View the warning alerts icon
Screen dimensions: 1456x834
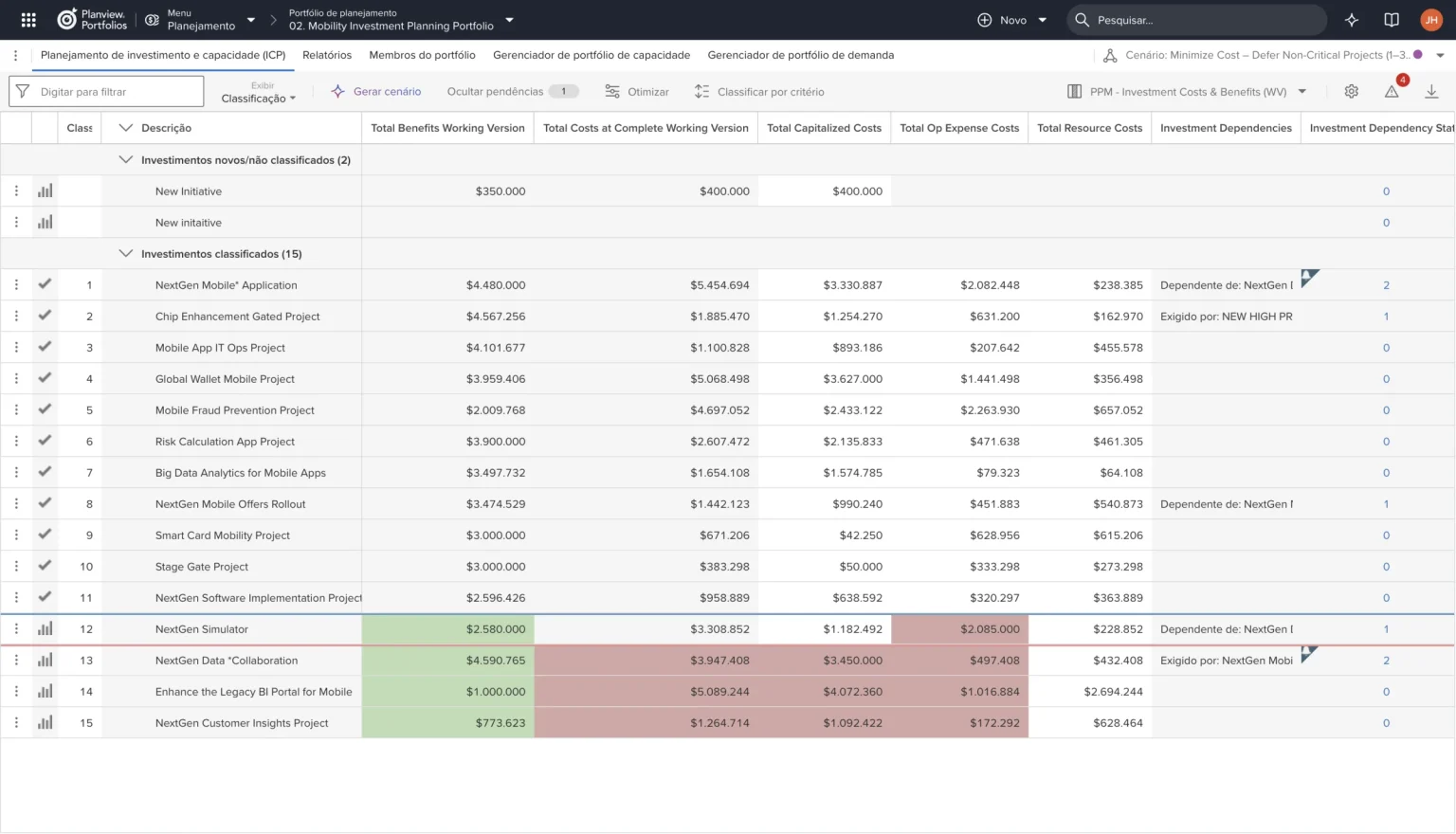[x=1392, y=91]
